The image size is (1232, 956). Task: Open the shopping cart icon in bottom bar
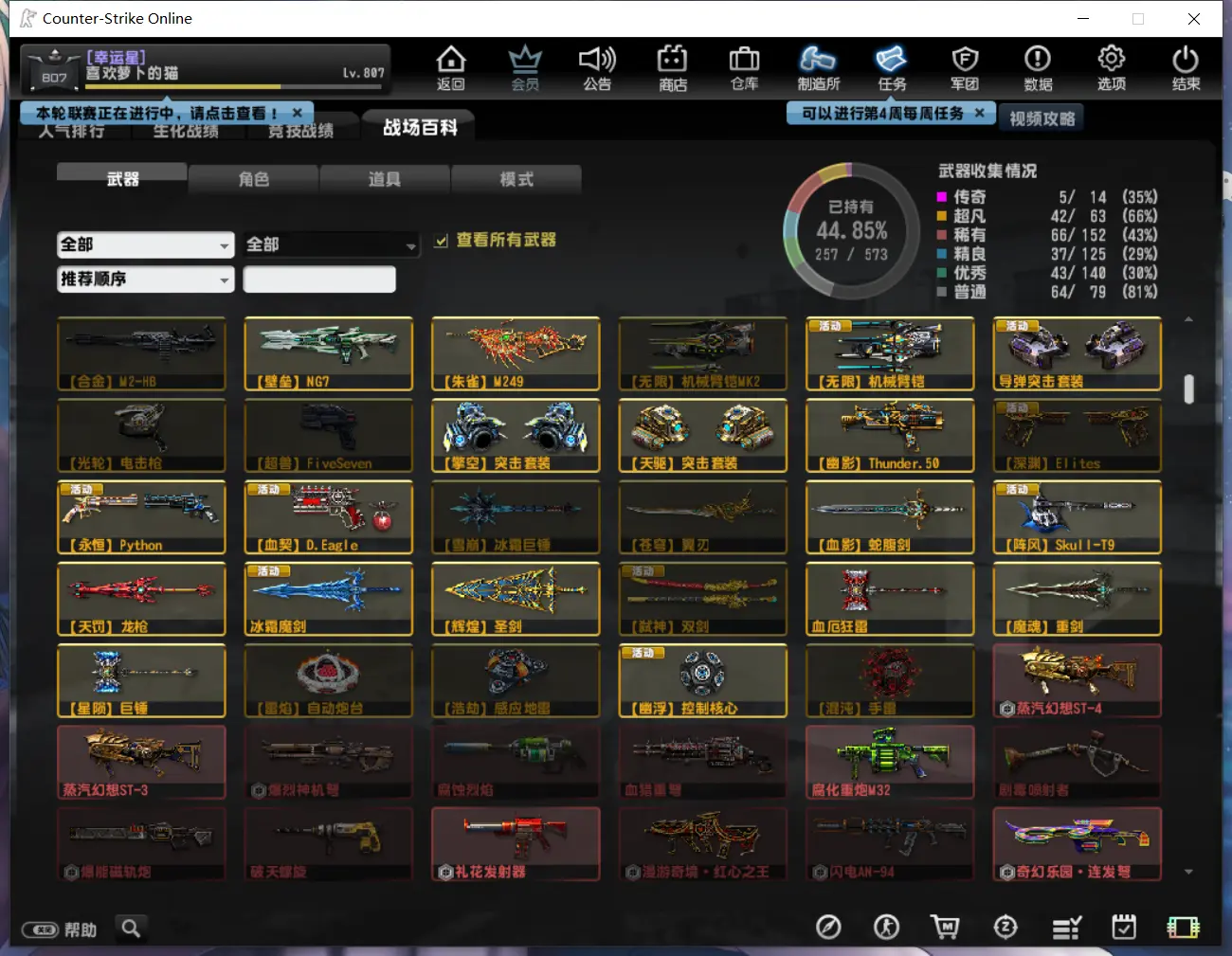click(x=945, y=928)
